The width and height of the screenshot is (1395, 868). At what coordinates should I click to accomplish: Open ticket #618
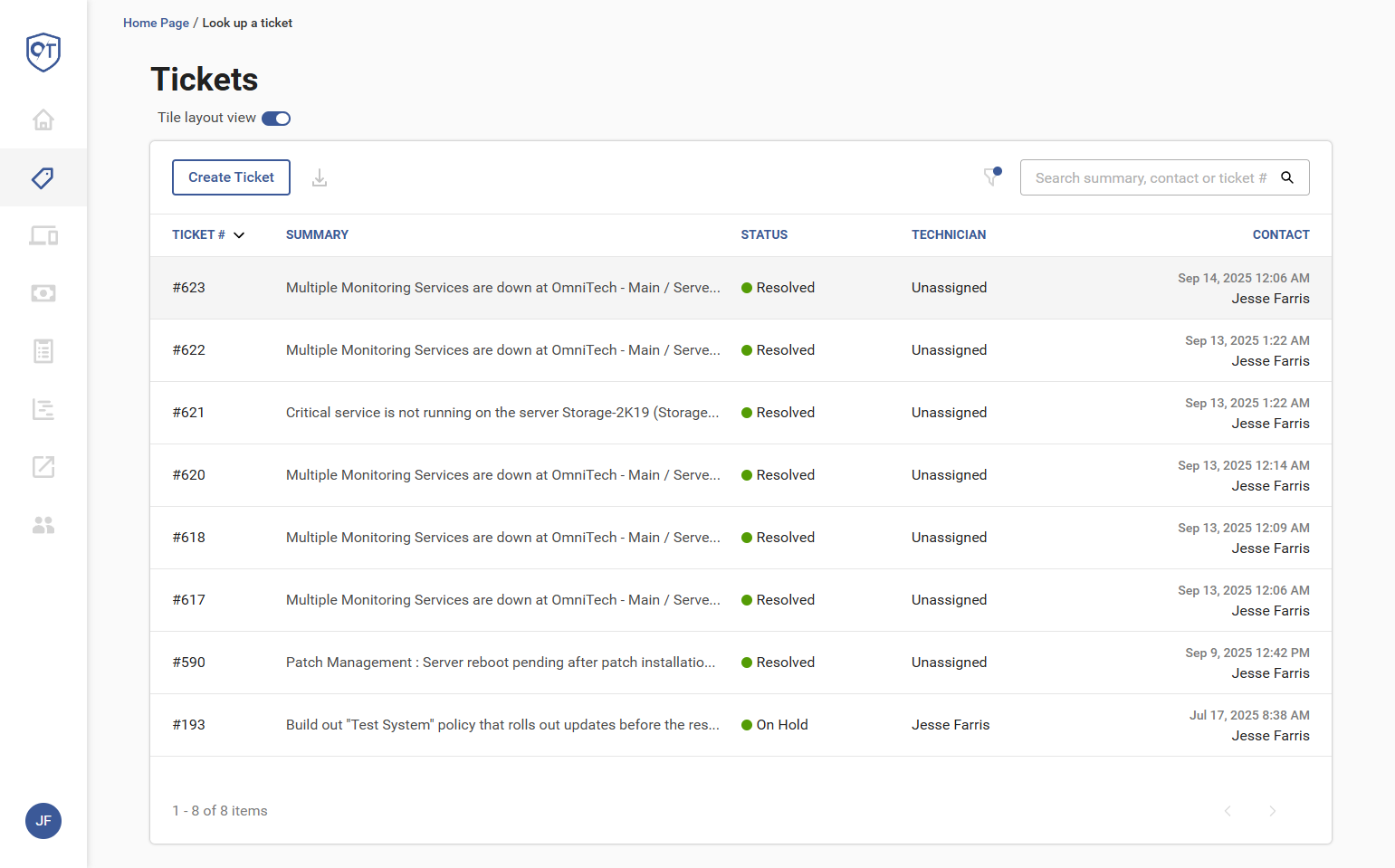coord(740,538)
